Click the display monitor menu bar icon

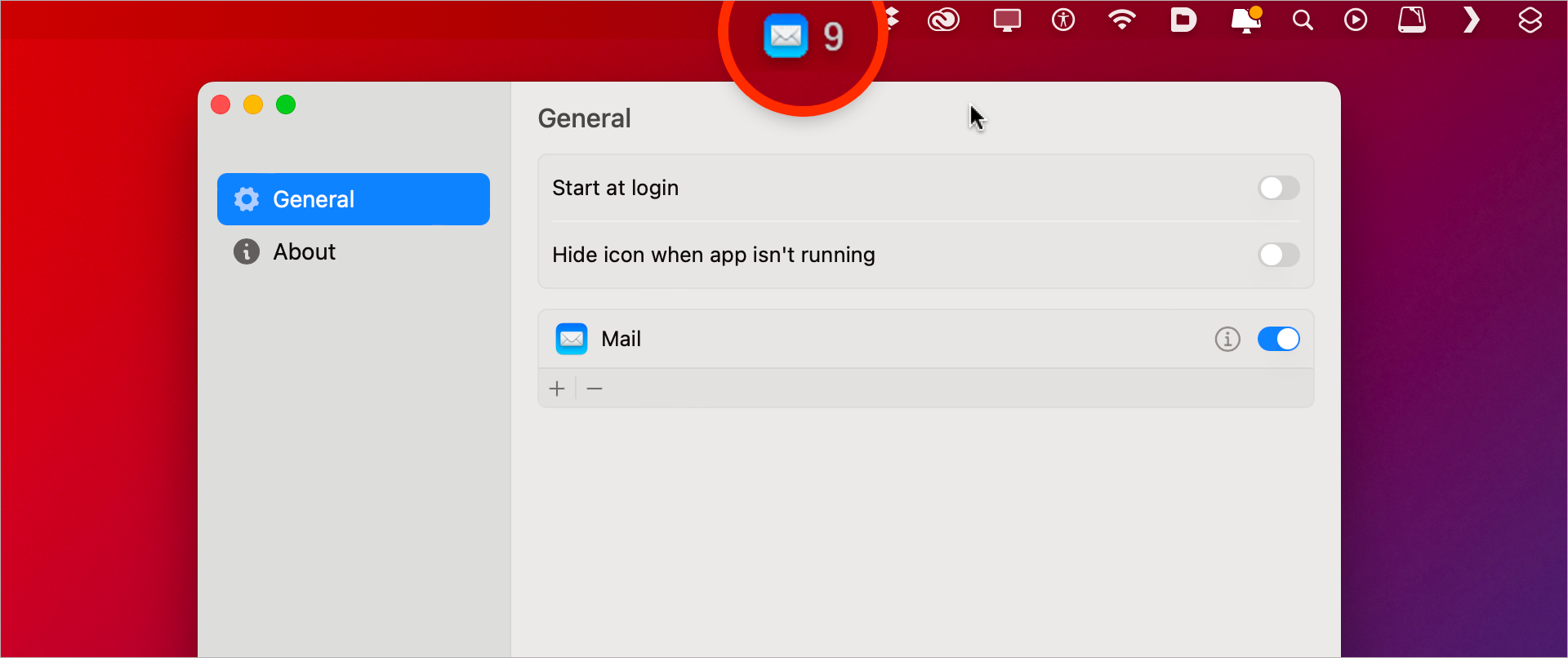point(1006,20)
